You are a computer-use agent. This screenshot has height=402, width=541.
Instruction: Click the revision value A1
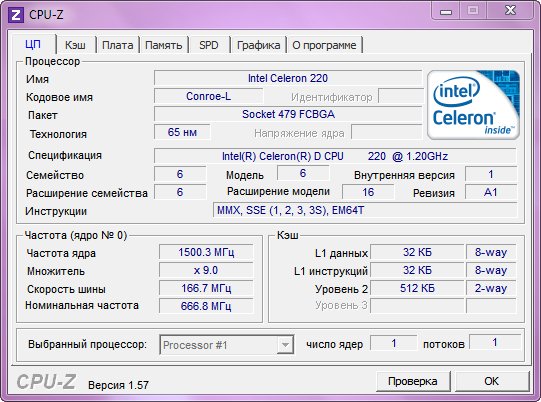491,192
